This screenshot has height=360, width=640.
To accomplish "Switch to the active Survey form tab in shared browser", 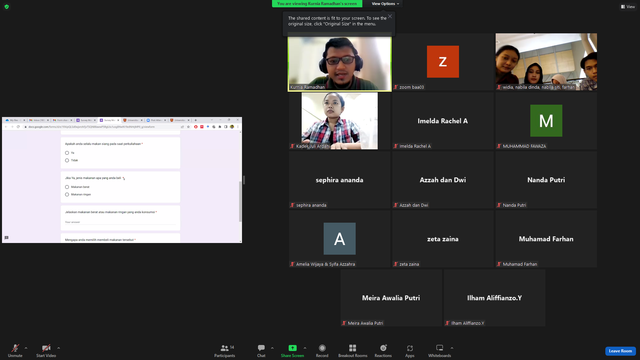I will 109,120.
